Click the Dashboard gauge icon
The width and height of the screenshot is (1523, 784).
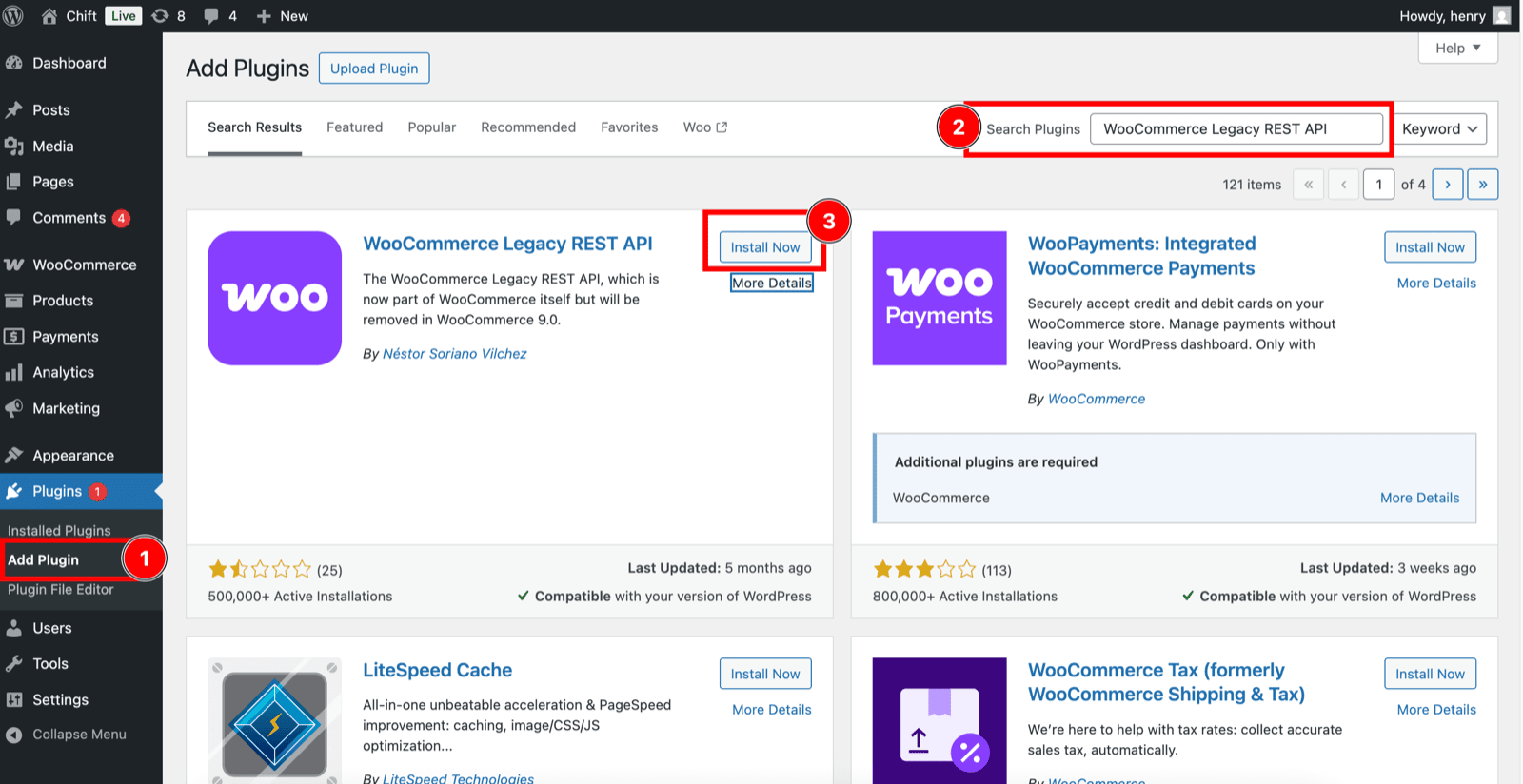(x=14, y=63)
